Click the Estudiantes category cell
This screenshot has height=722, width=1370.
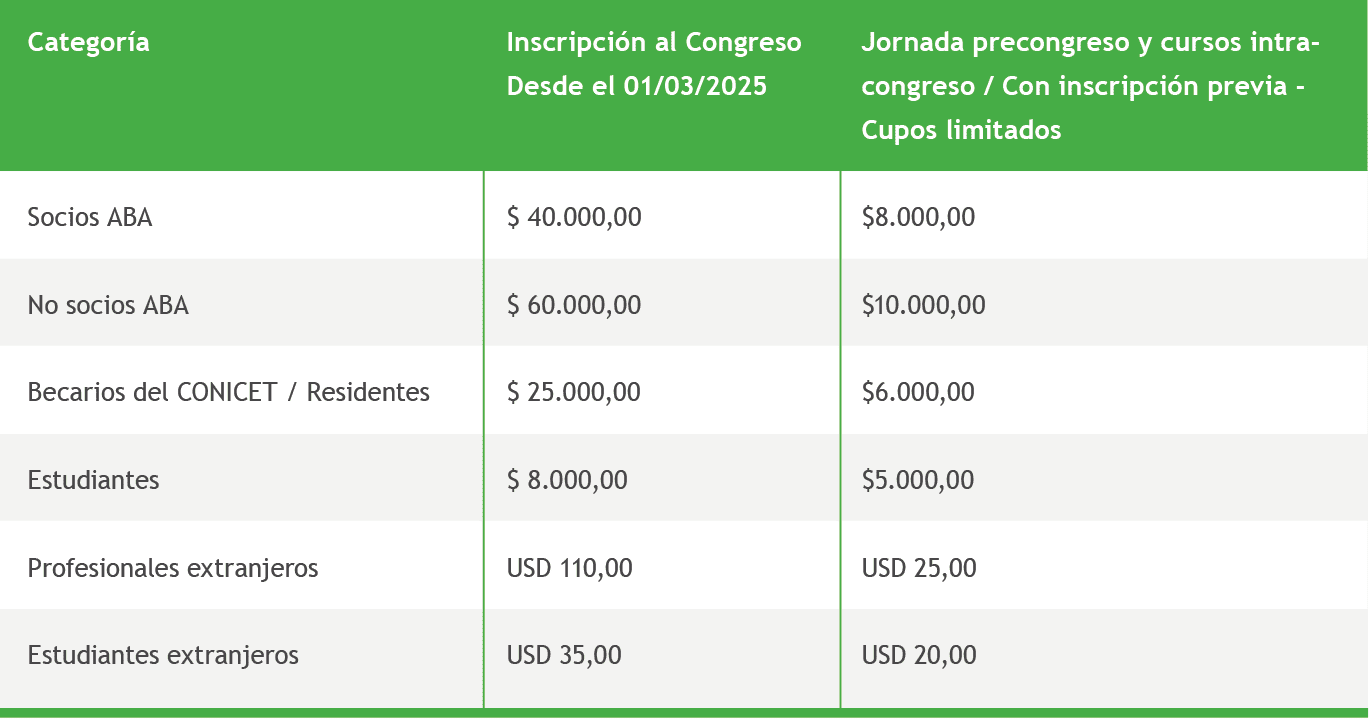pos(94,480)
